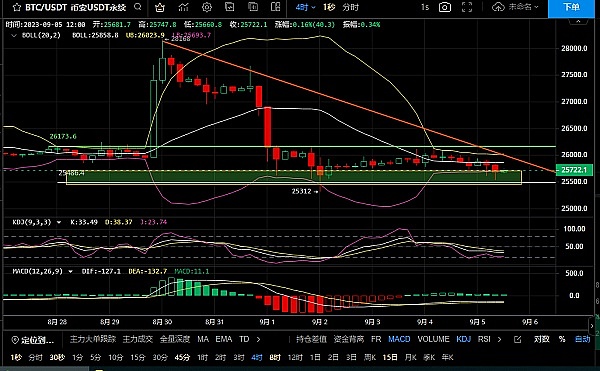
Task: Click the right-edge arrow beside the date axis
Action: point(592,326)
